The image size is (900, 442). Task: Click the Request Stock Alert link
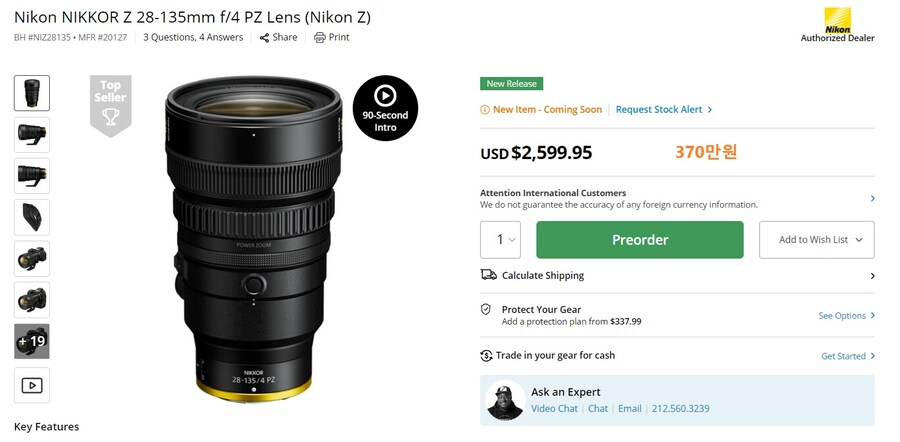pyautogui.click(x=663, y=110)
